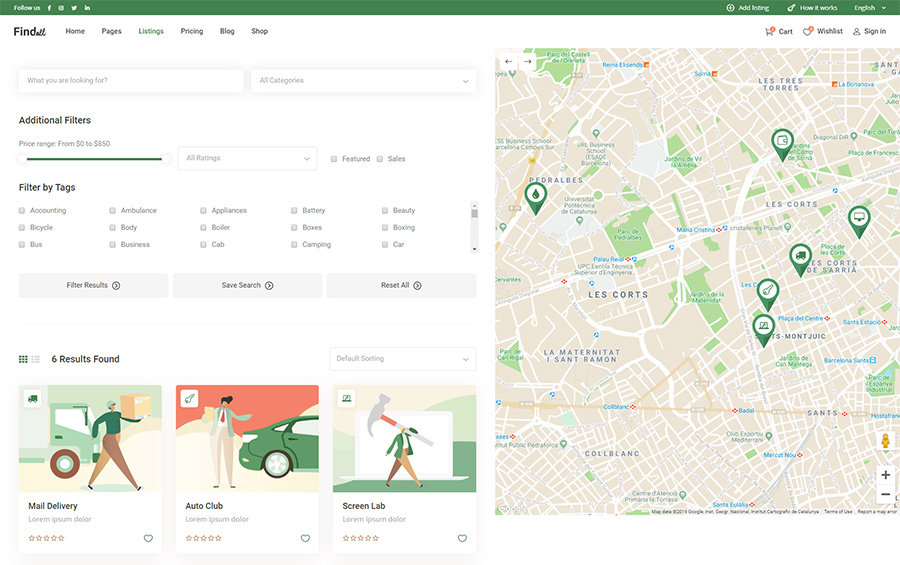Open the All Ratings dropdown

(248, 158)
